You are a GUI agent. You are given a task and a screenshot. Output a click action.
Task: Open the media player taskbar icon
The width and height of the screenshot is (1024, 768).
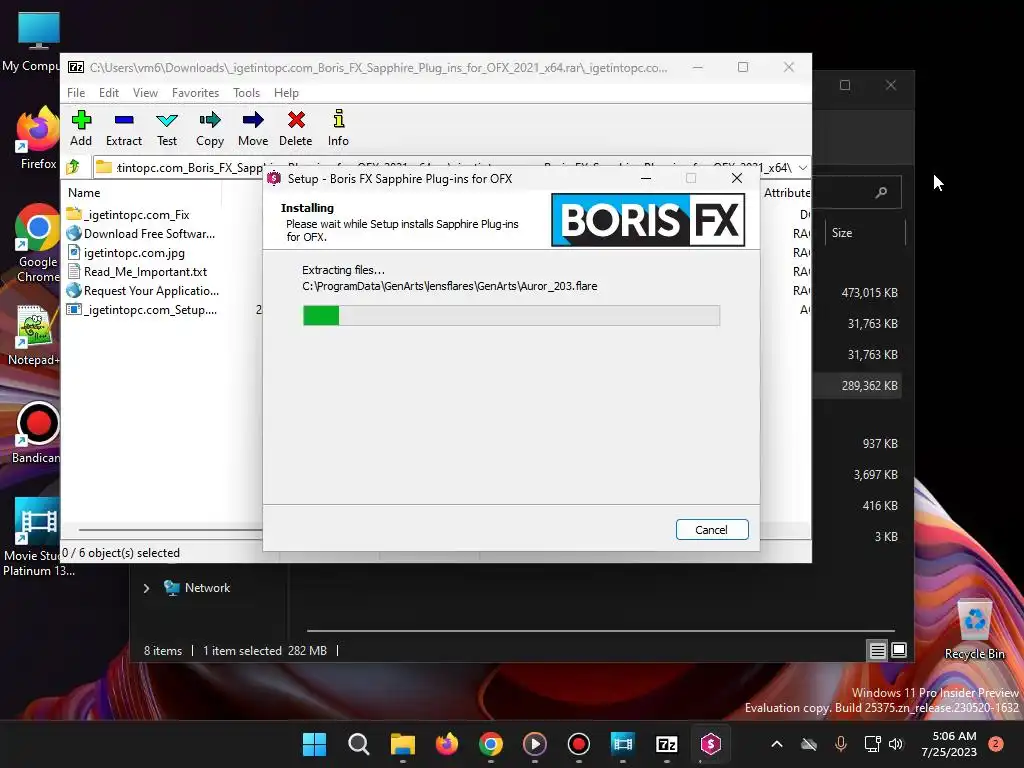[x=535, y=744]
